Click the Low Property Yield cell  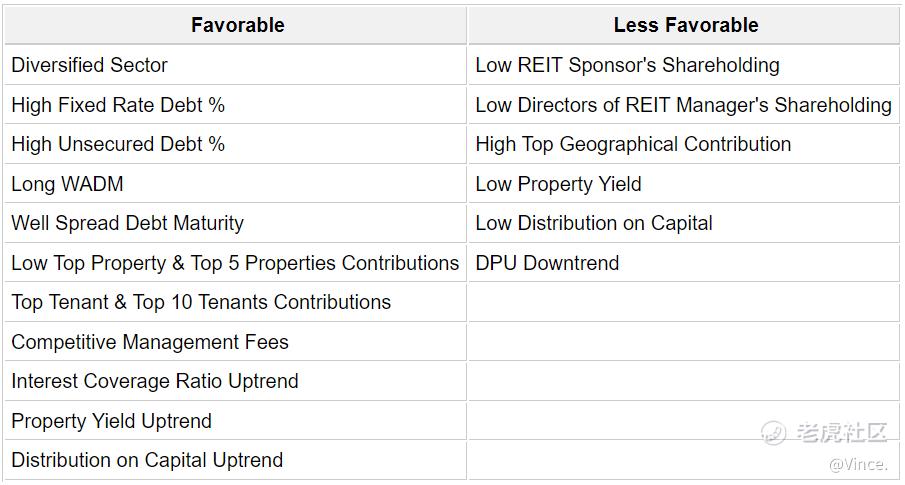point(684,184)
